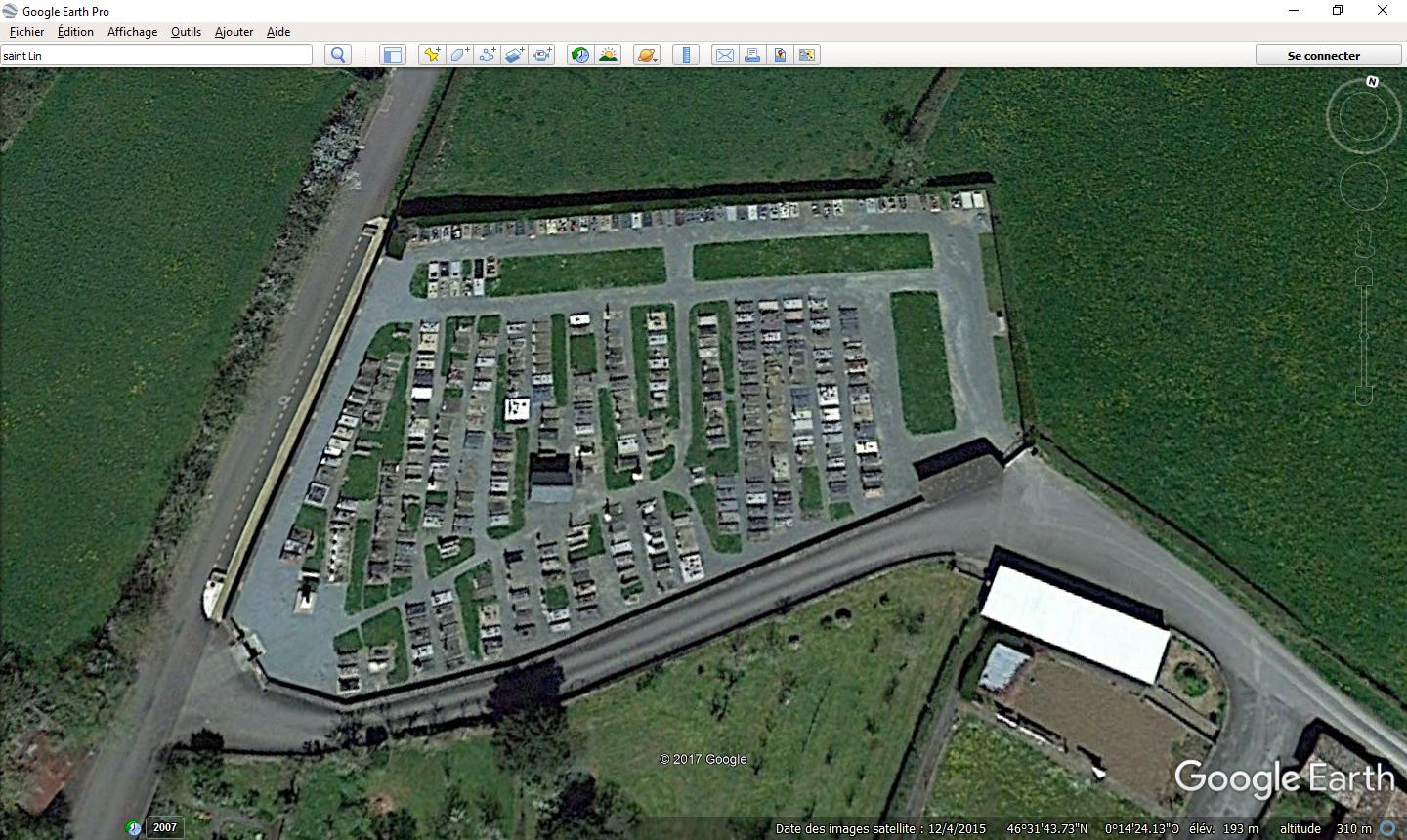This screenshot has height=840, width=1407.
Task: Click the print icon
Action: pos(752,55)
